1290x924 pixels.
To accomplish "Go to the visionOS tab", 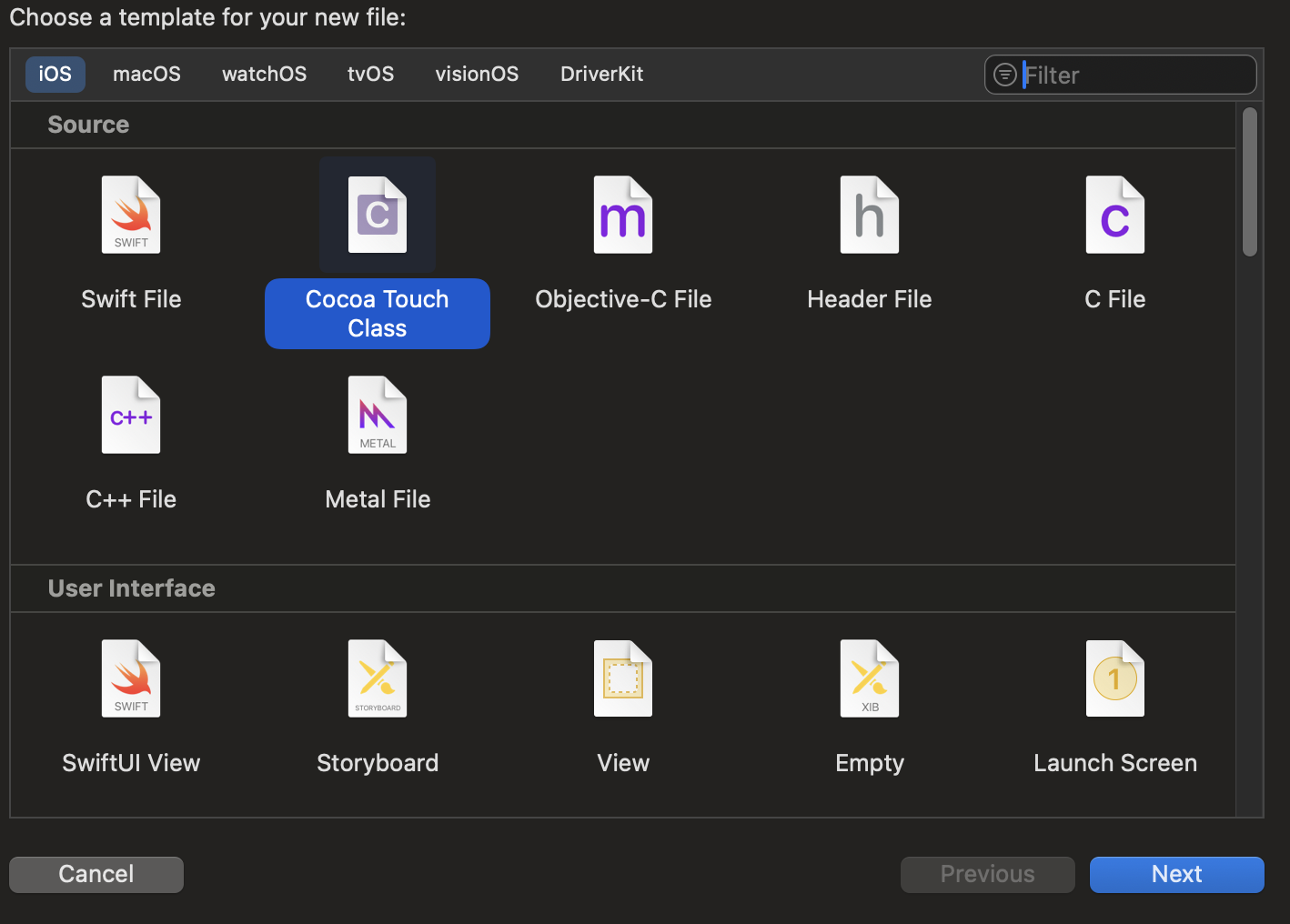I will pyautogui.click(x=477, y=75).
